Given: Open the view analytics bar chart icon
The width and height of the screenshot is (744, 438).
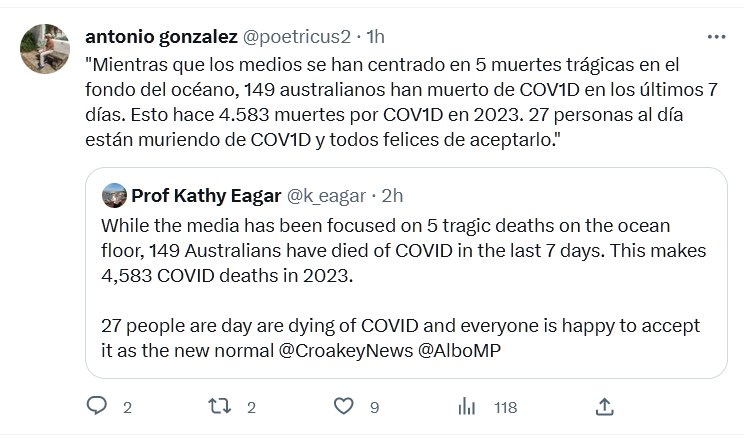Looking at the screenshot, I should tap(466, 406).
